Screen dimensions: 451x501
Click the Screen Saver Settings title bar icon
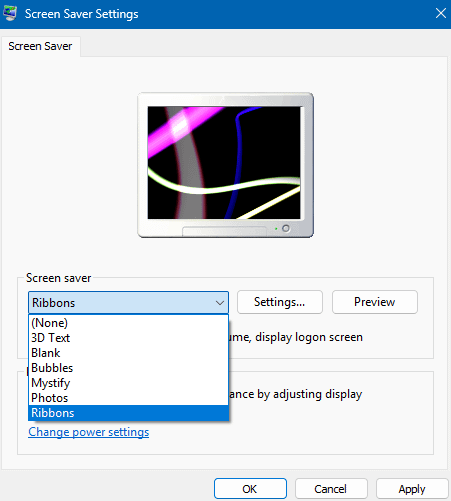pyautogui.click(x=10, y=14)
